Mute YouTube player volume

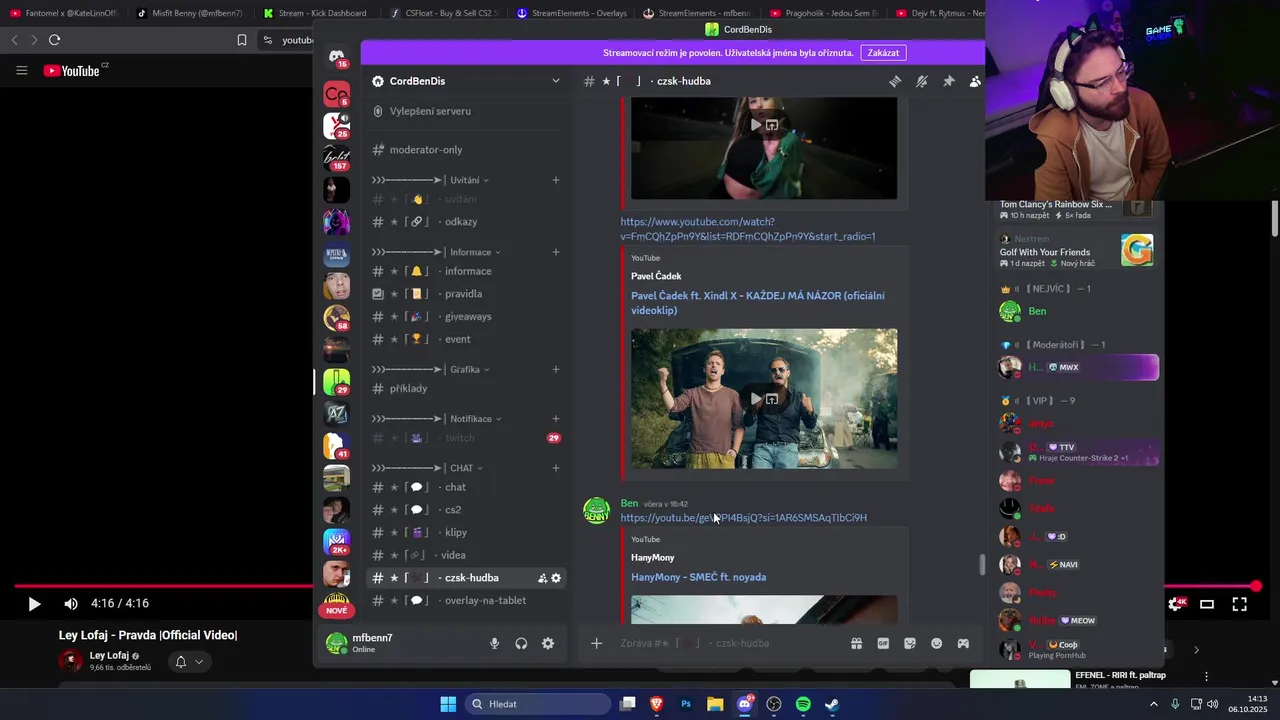tap(71, 604)
